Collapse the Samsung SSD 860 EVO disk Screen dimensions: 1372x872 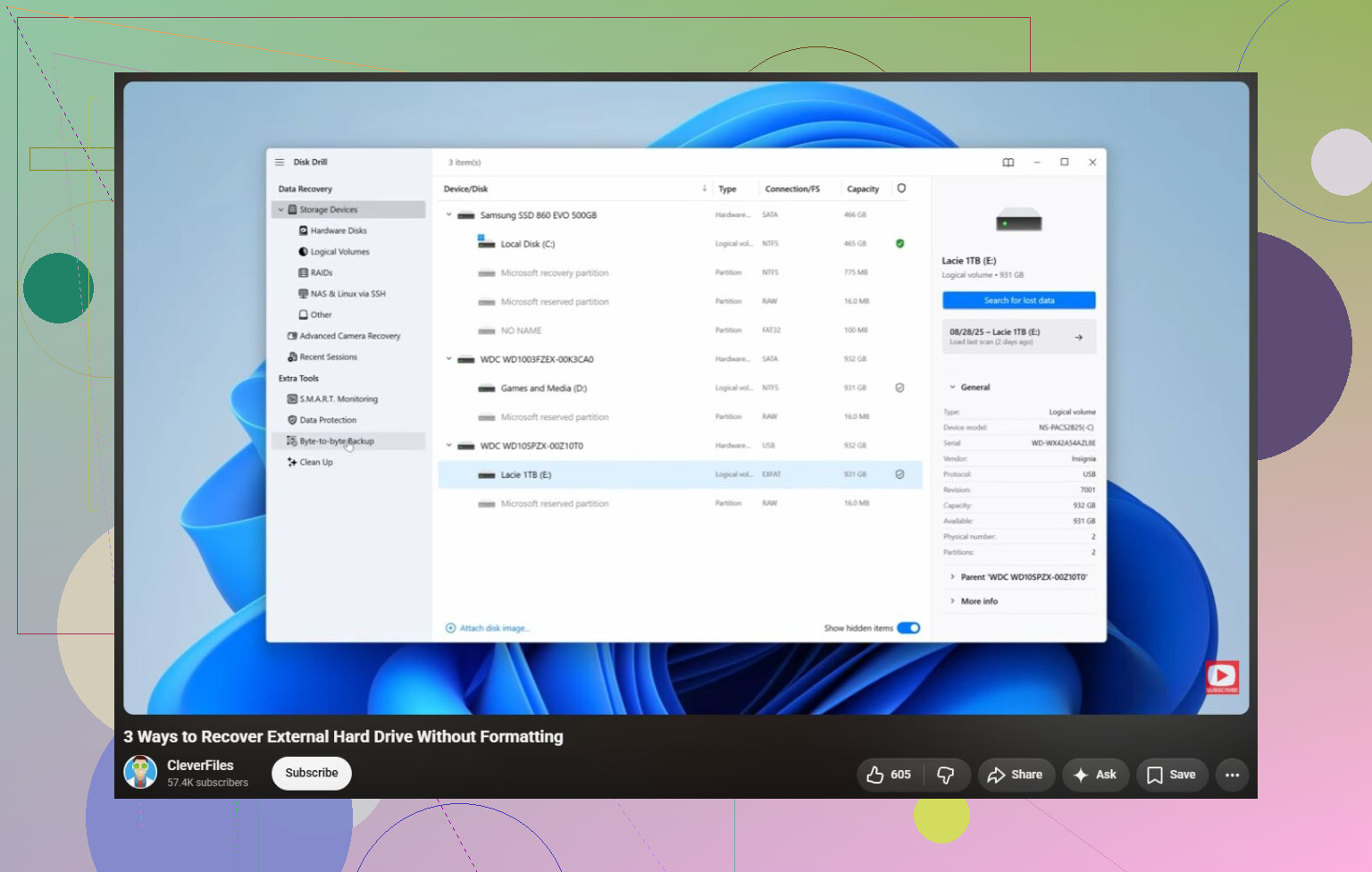pos(449,214)
